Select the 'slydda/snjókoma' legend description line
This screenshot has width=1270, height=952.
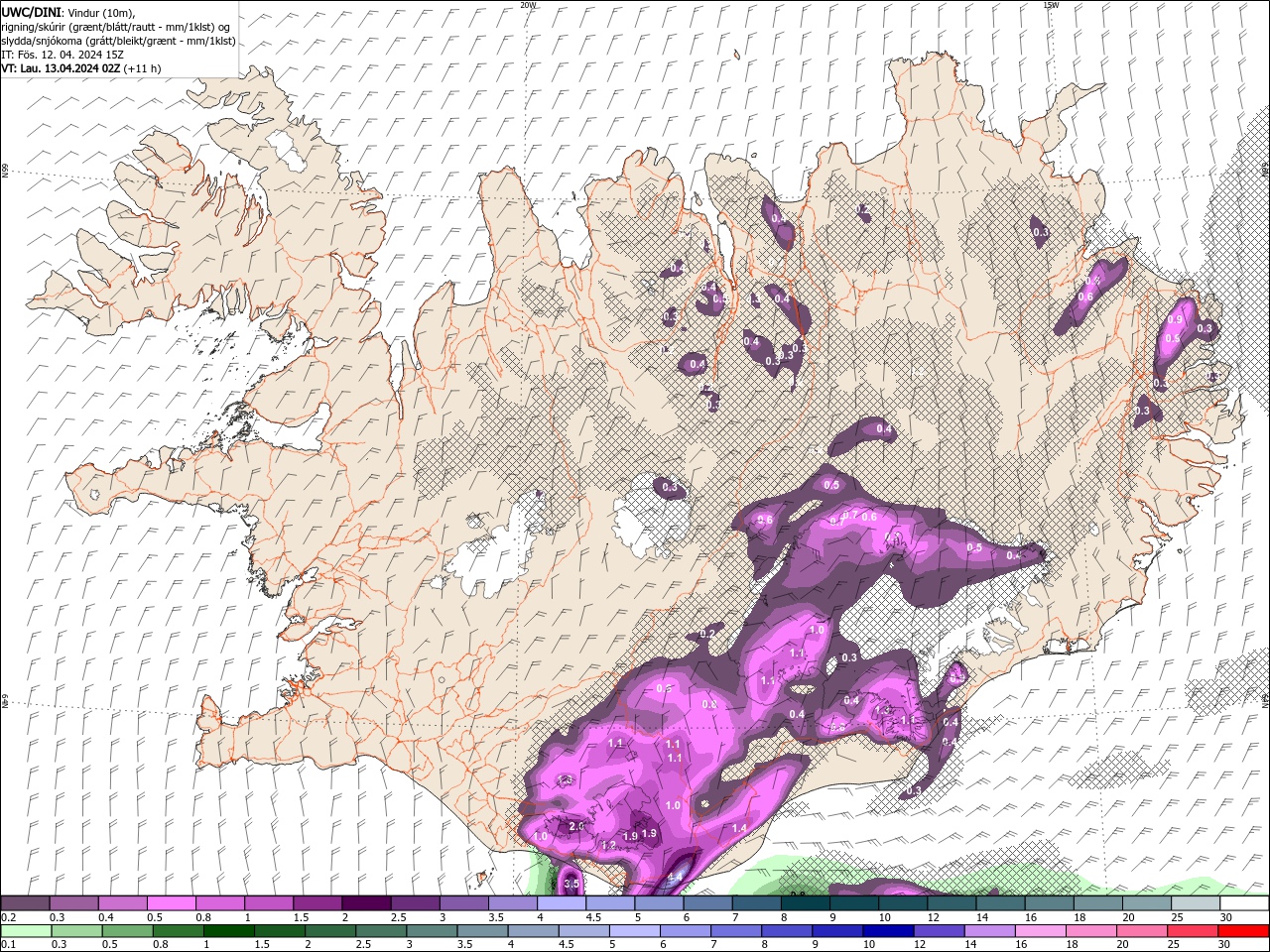(118, 40)
